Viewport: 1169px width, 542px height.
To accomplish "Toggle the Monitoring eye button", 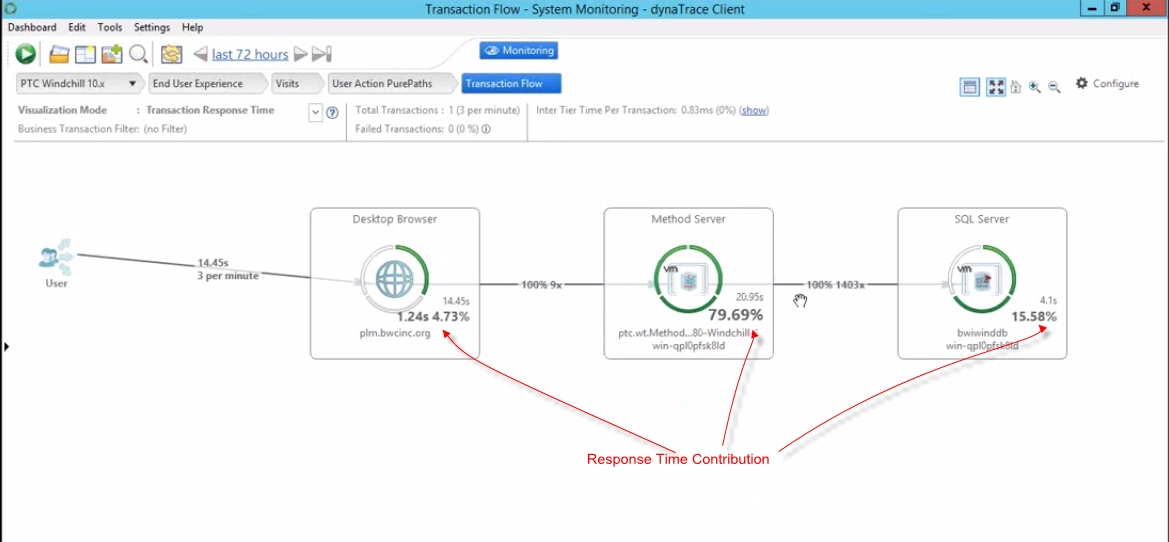I will (x=518, y=51).
